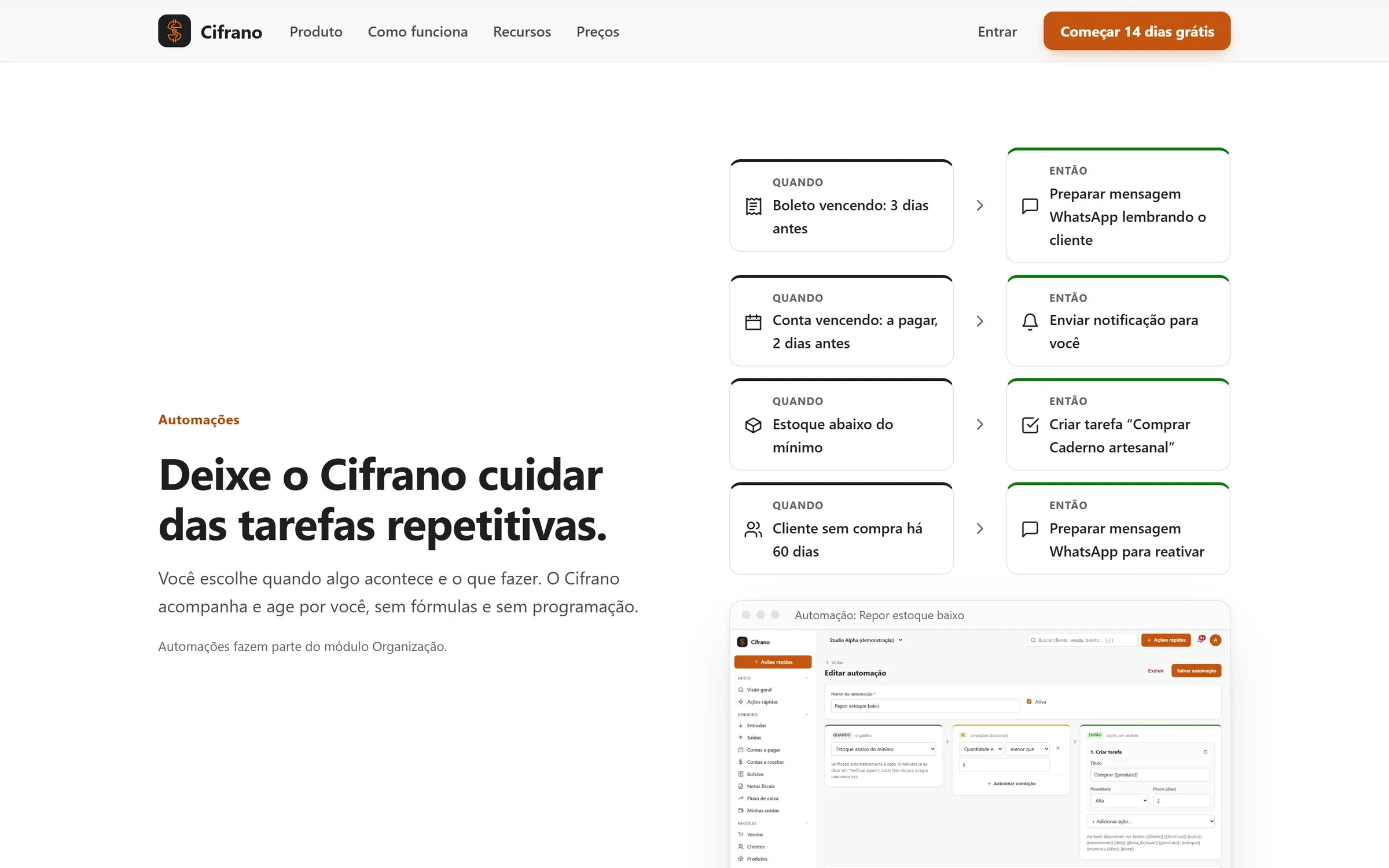Screen dimensions: 1389x868
Task: Click the wallet icon beside Minhas contas
Action: (x=741, y=811)
